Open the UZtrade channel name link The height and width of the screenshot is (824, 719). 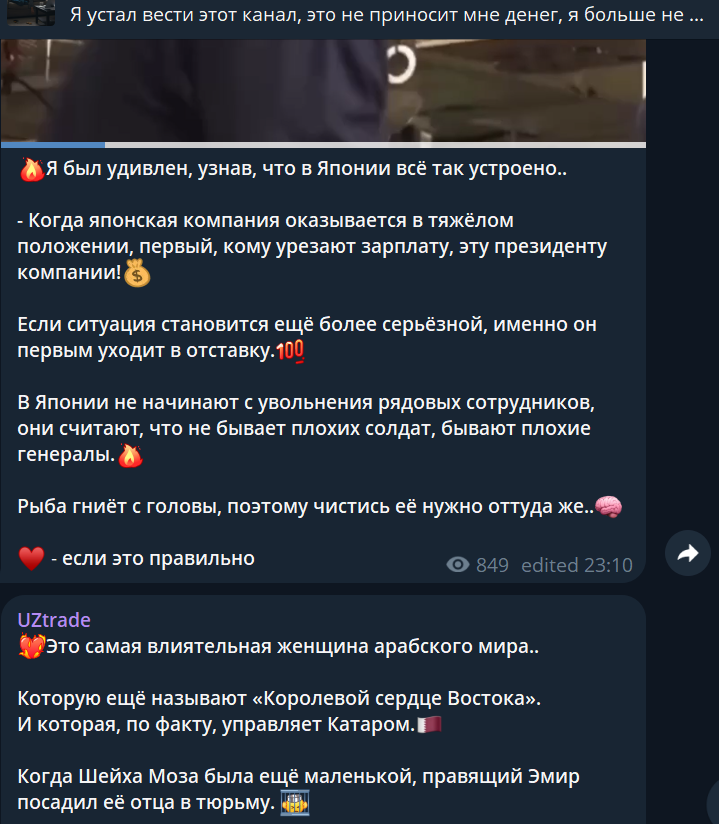pos(54,620)
